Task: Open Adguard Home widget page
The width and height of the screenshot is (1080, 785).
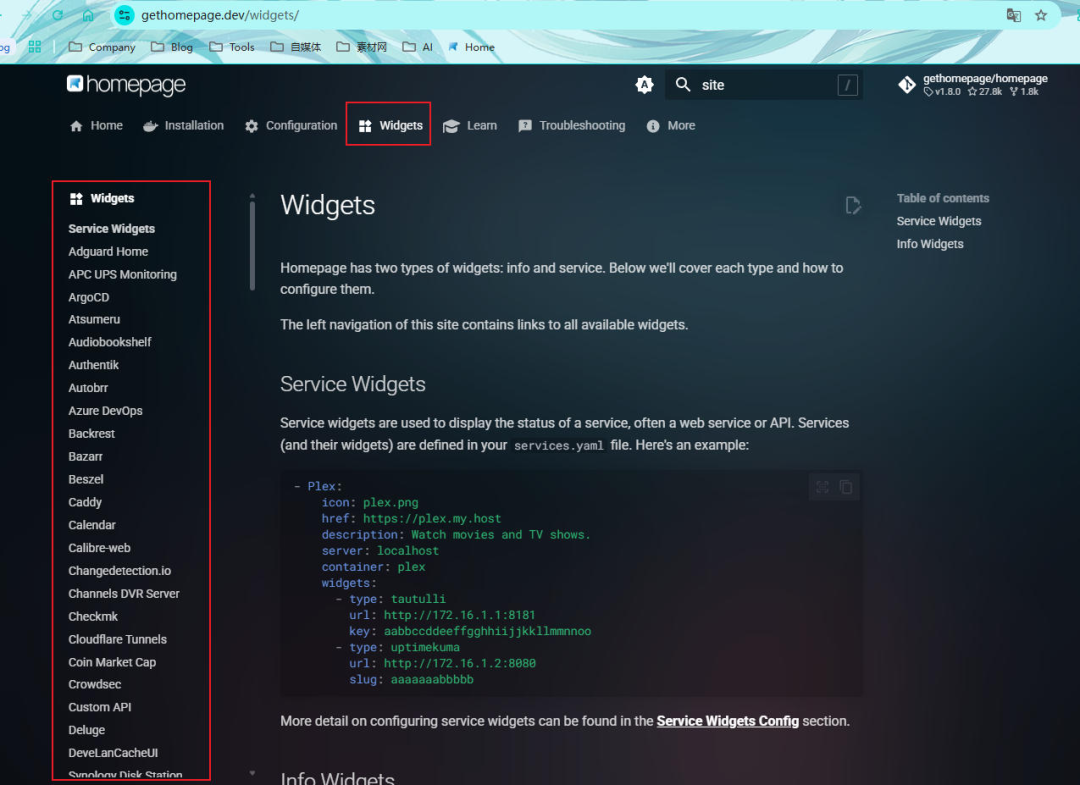Action: (108, 251)
